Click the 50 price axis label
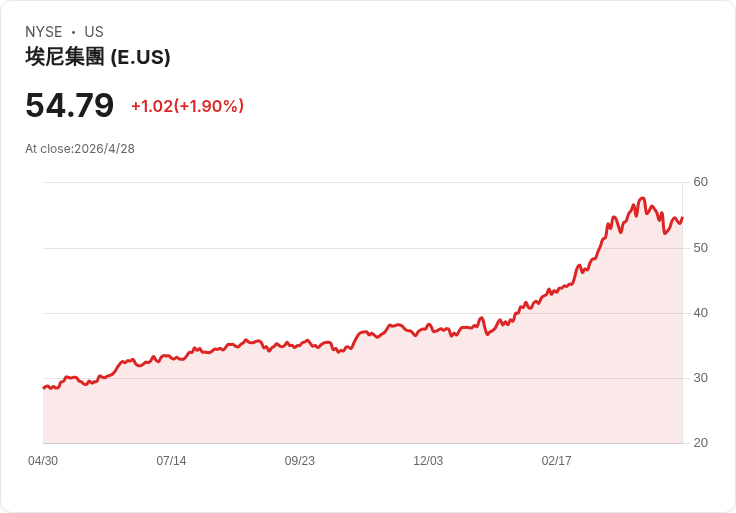The width and height of the screenshot is (736, 513). [x=700, y=248]
